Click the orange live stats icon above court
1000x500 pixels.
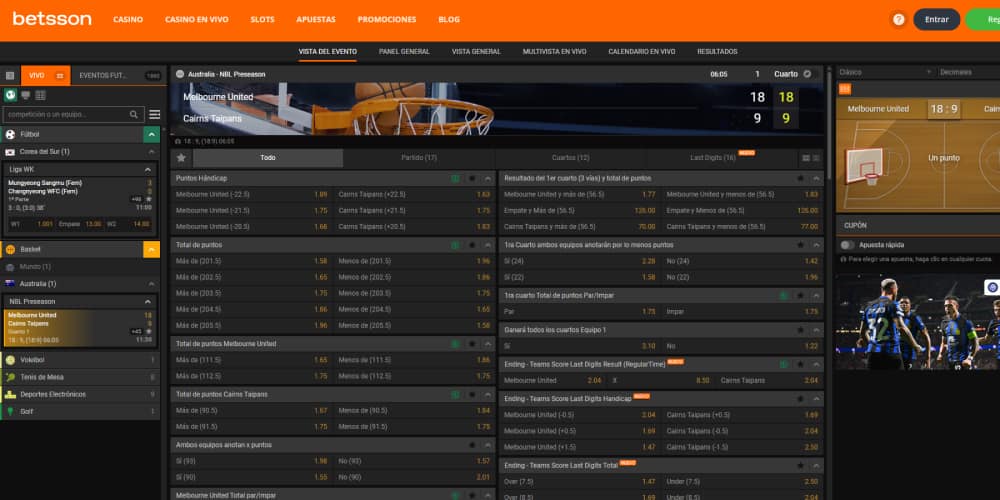[x=845, y=89]
